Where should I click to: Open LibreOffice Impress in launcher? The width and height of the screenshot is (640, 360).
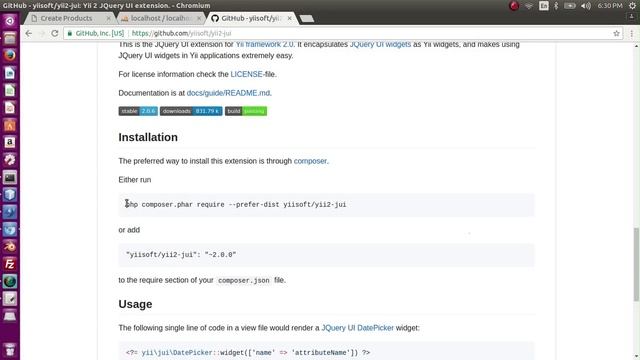(10, 108)
